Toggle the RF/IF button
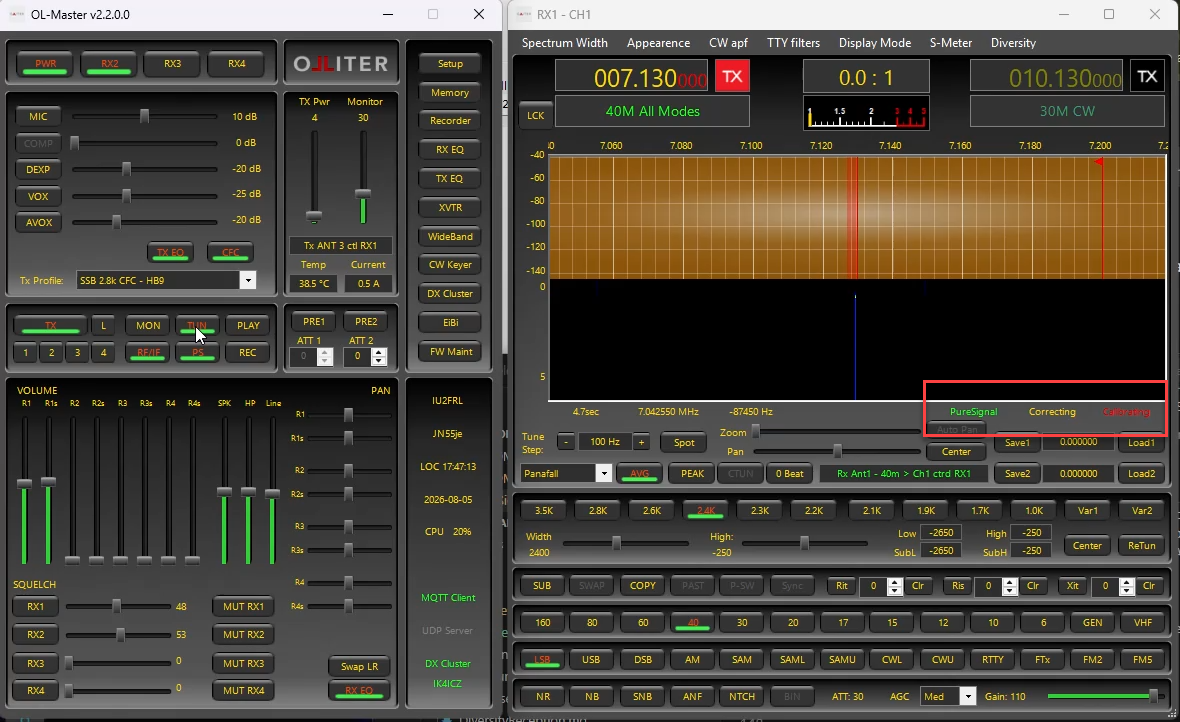This screenshot has height=722, width=1180. coord(148,352)
